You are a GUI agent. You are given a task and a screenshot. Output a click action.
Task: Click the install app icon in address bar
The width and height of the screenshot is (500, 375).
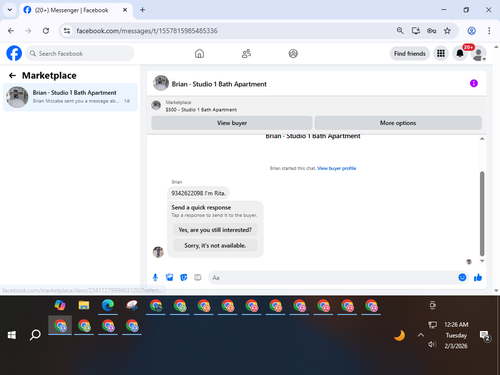click(x=416, y=31)
